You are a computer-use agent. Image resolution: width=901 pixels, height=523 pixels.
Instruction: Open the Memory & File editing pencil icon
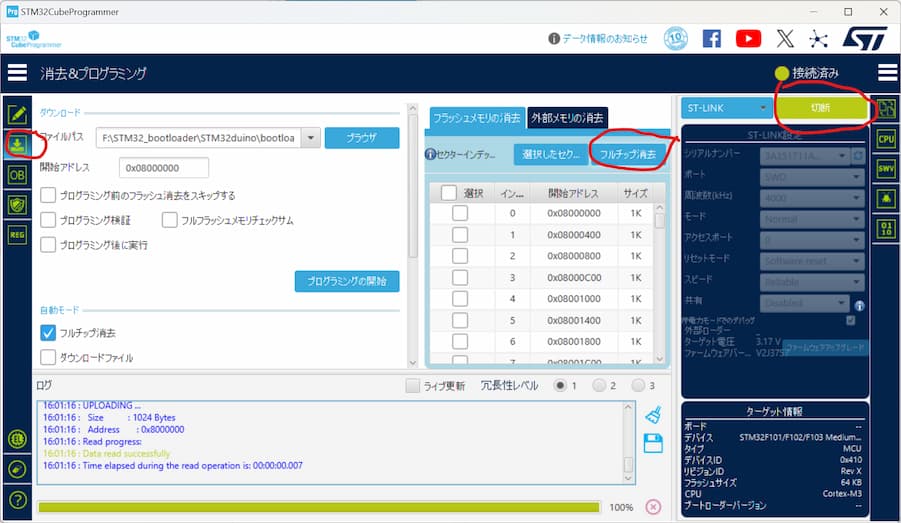[17, 114]
